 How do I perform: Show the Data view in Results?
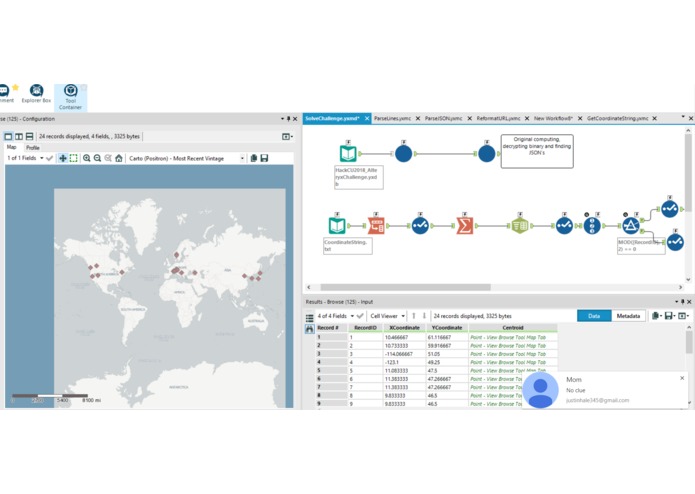pos(594,316)
